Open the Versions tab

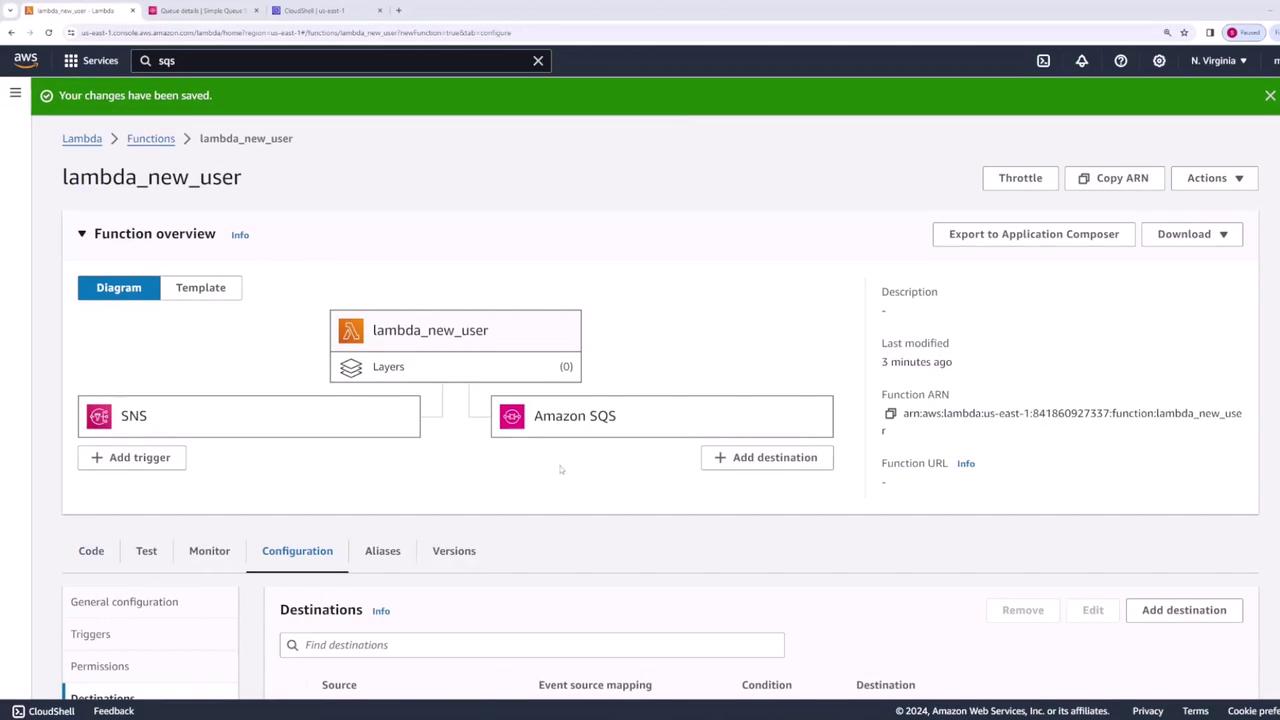click(x=454, y=551)
